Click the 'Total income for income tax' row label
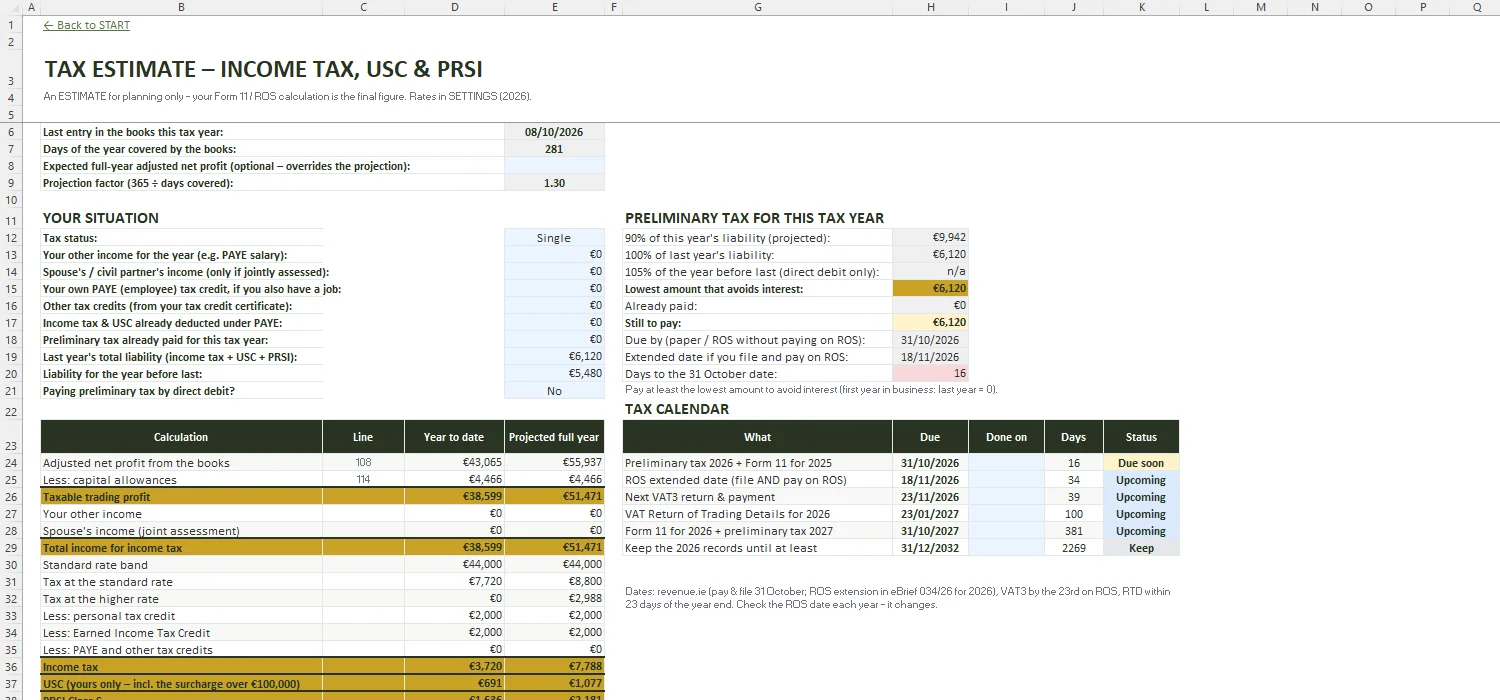1500x700 pixels. coord(181,548)
